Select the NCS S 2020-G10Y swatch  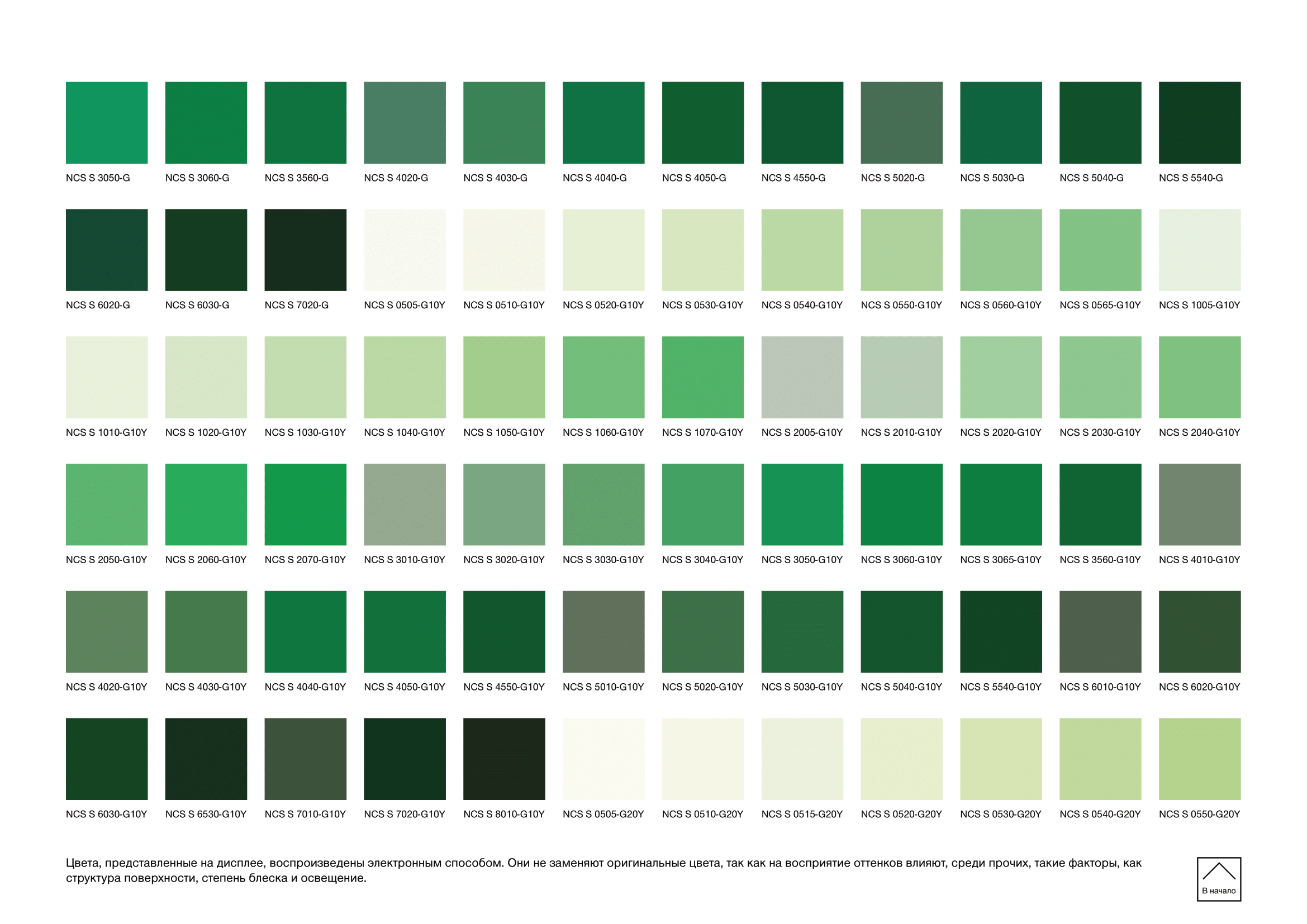point(1001,377)
